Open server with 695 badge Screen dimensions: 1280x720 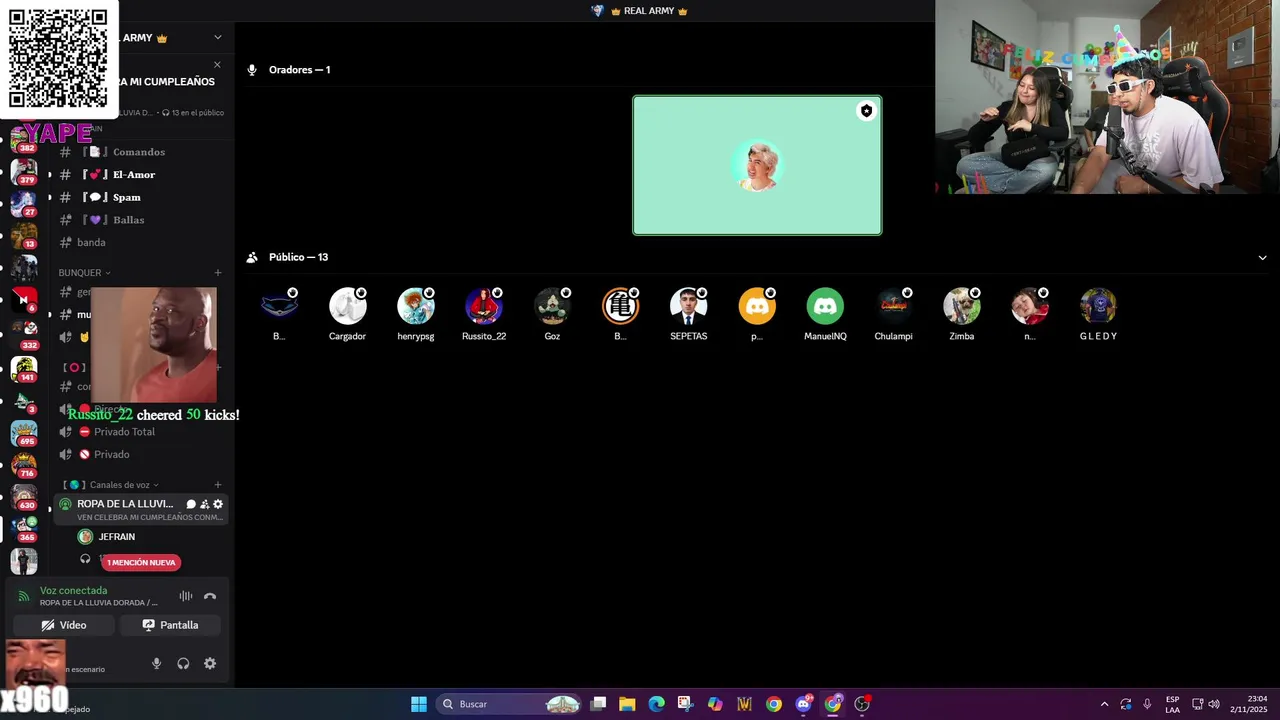point(24,433)
